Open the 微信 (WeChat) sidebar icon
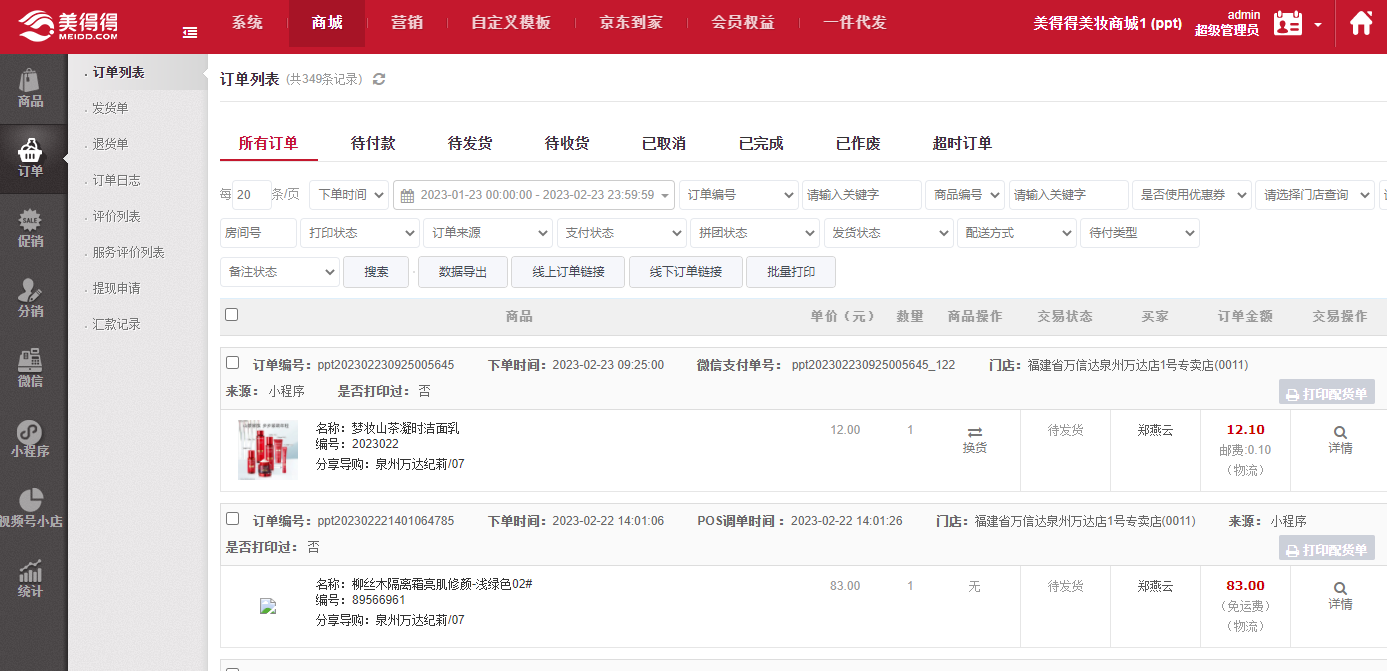This screenshot has height=671, width=1387. click(x=31, y=368)
